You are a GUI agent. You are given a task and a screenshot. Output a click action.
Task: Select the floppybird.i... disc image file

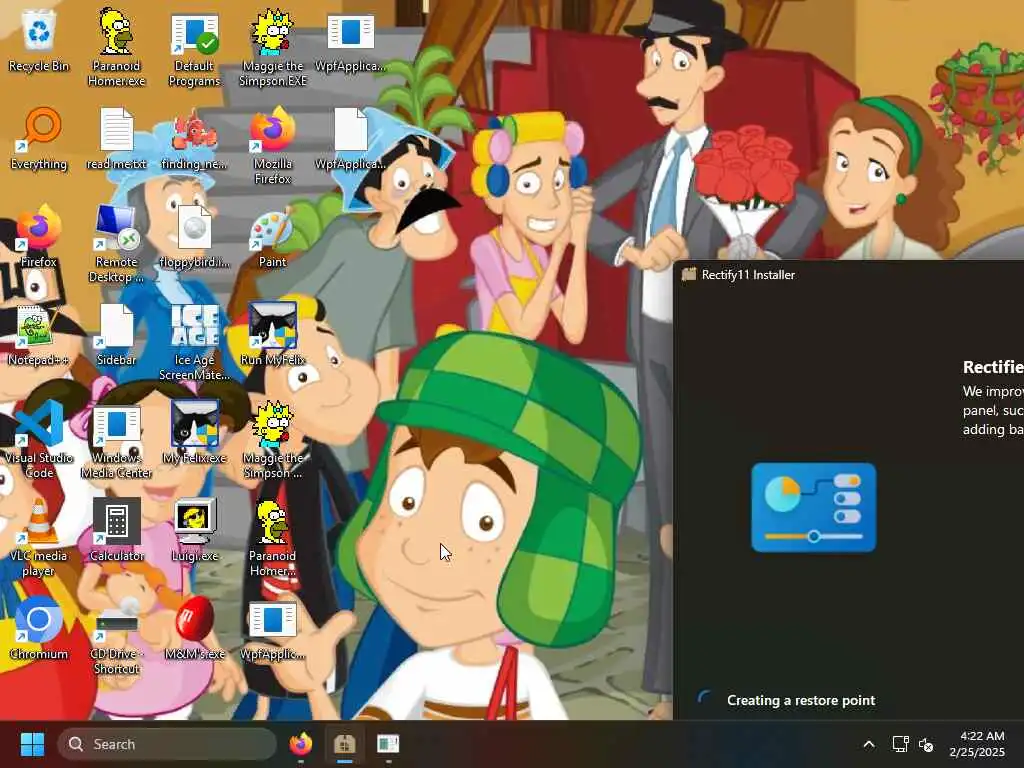click(x=194, y=236)
